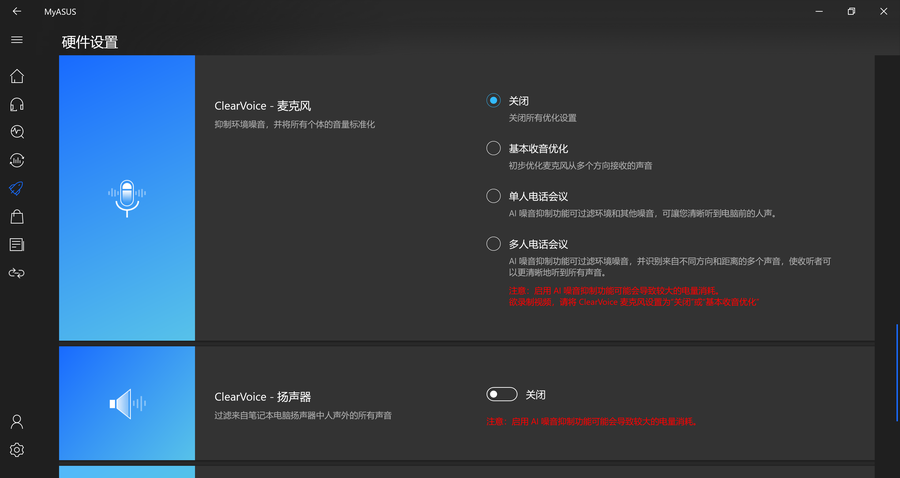
Task: Click the ClearVoice speaker tile image
Action: [x=127, y=403]
